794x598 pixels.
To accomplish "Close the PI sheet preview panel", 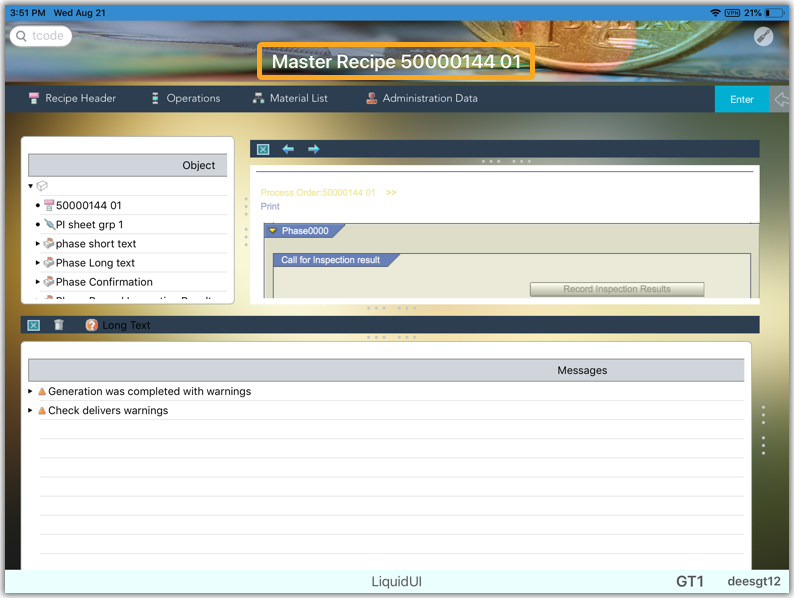I will click(263, 149).
